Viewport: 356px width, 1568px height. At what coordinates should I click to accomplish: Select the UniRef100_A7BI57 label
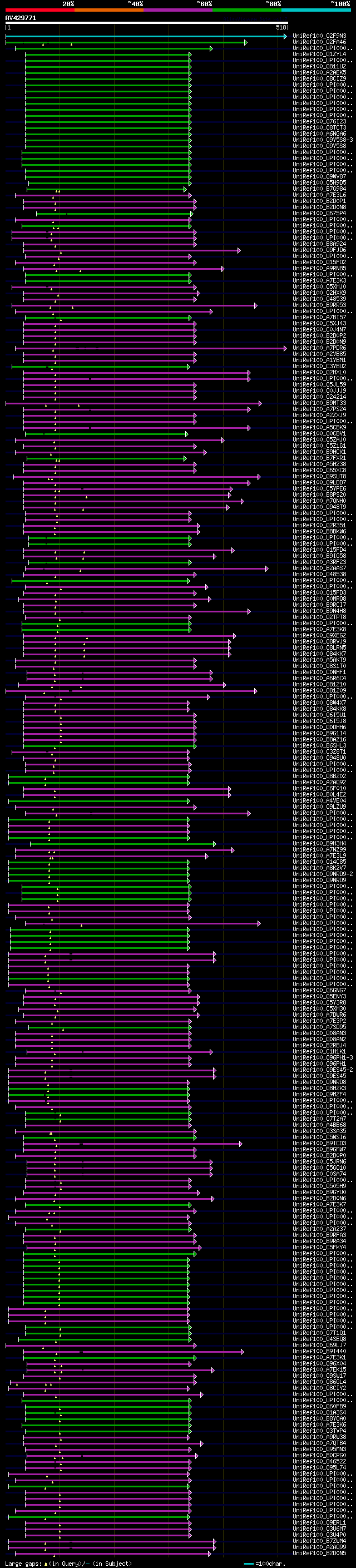319,318
